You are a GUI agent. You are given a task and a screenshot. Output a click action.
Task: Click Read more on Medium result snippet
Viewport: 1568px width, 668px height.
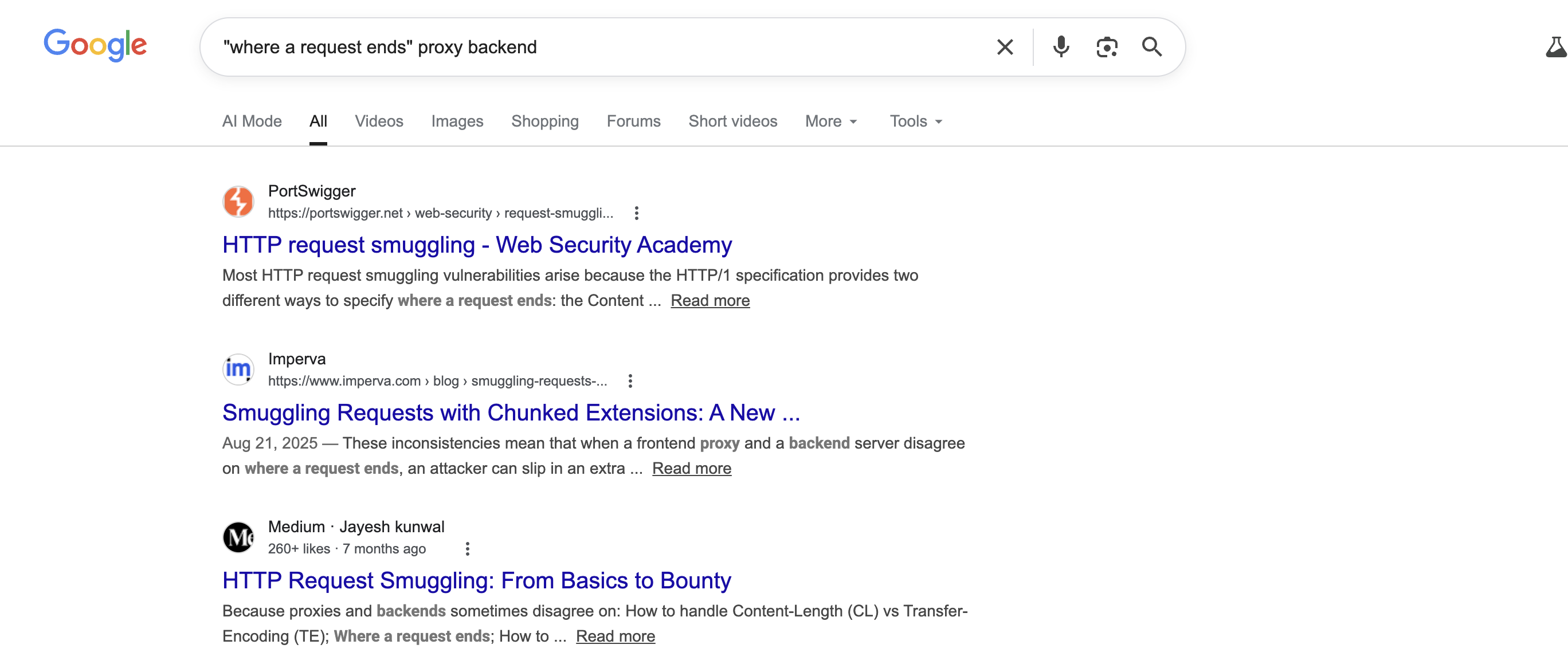coord(615,636)
